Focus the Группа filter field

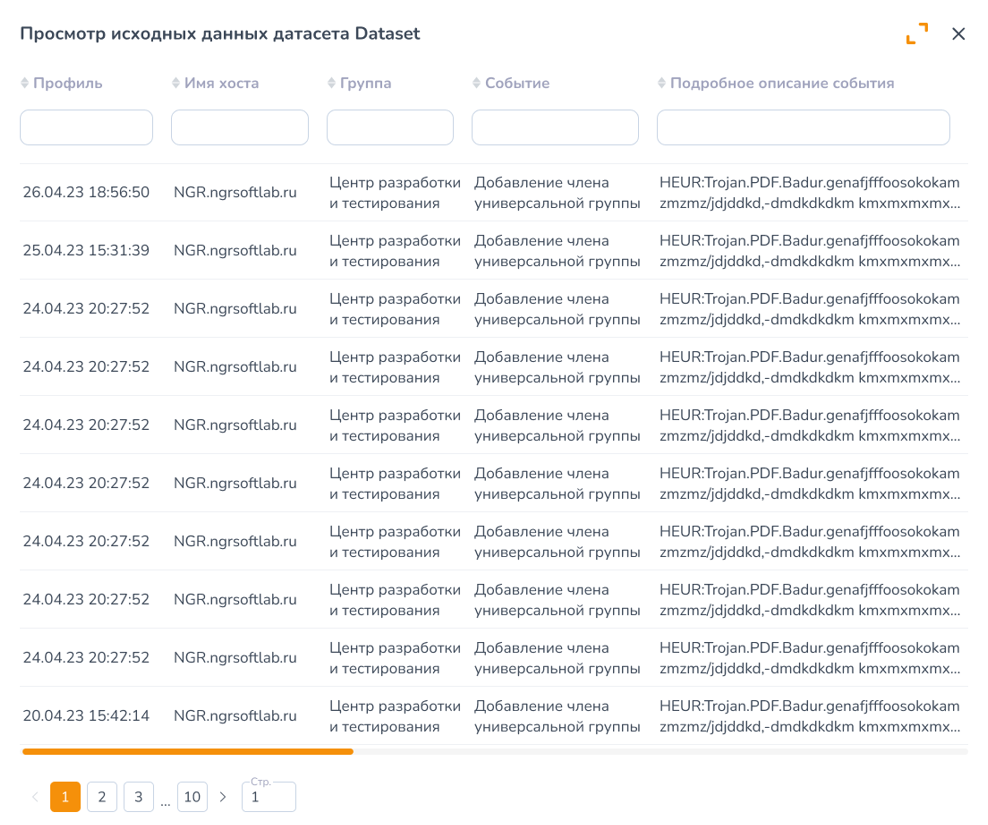[x=390, y=127]
